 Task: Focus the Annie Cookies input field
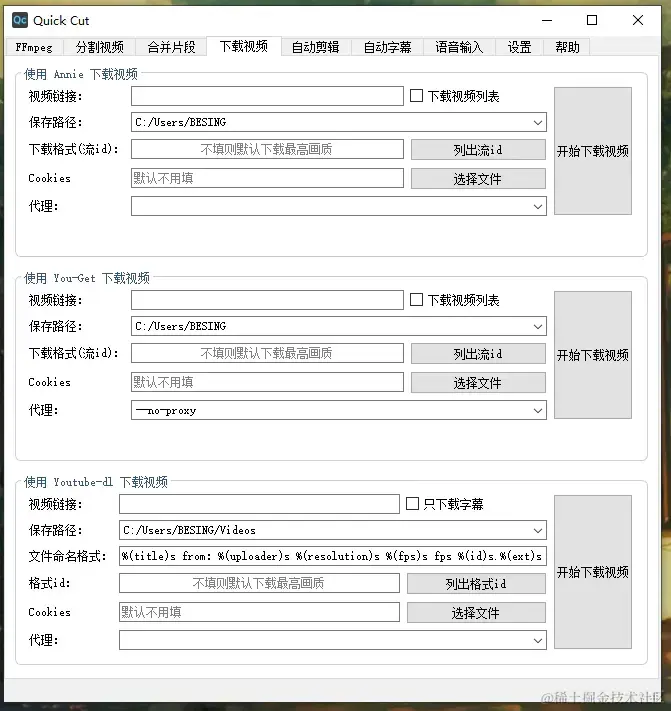(267, 178)
